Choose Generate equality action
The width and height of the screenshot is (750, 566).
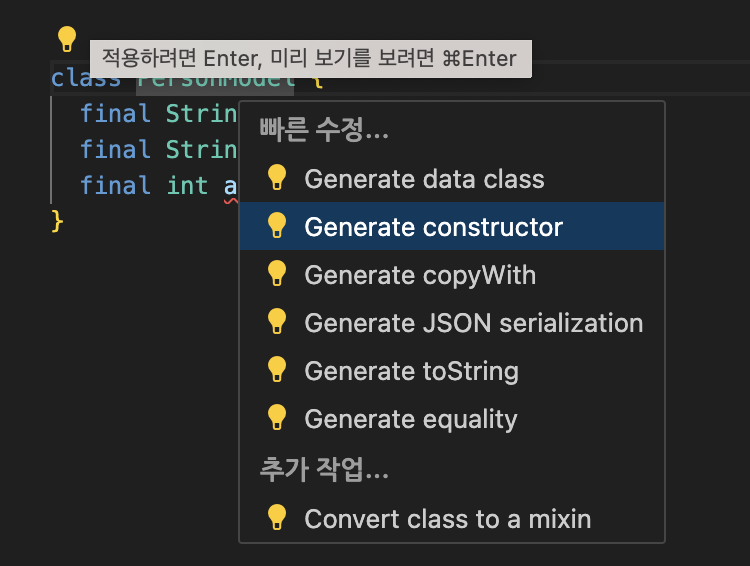452,419
